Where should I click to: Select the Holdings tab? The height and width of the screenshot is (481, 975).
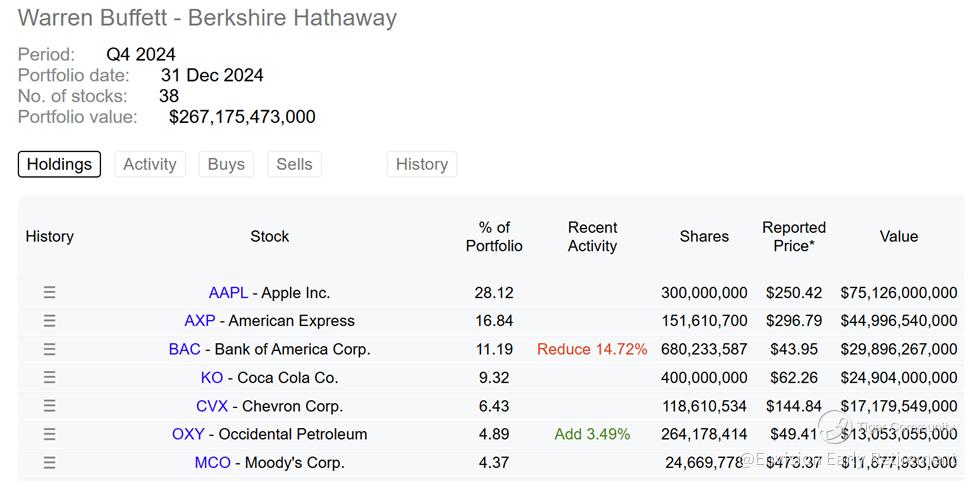point(59,164)
